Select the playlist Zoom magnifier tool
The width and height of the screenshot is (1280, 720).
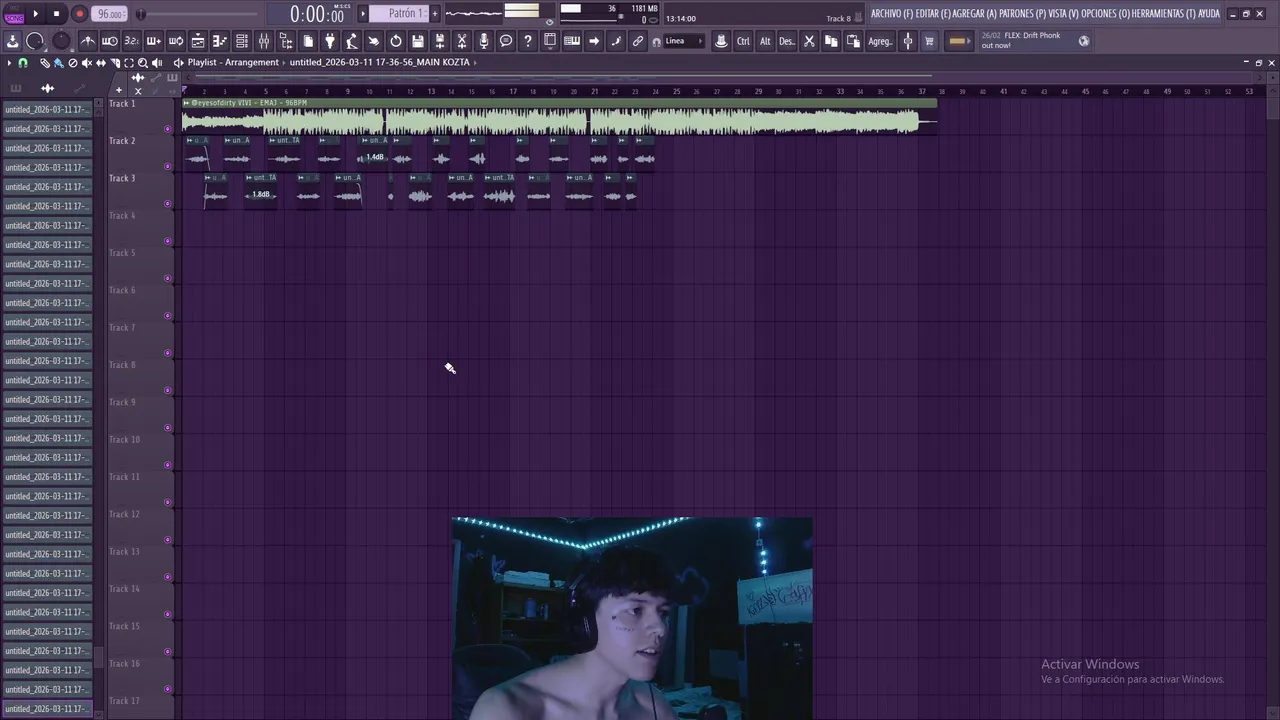[143, 63]
